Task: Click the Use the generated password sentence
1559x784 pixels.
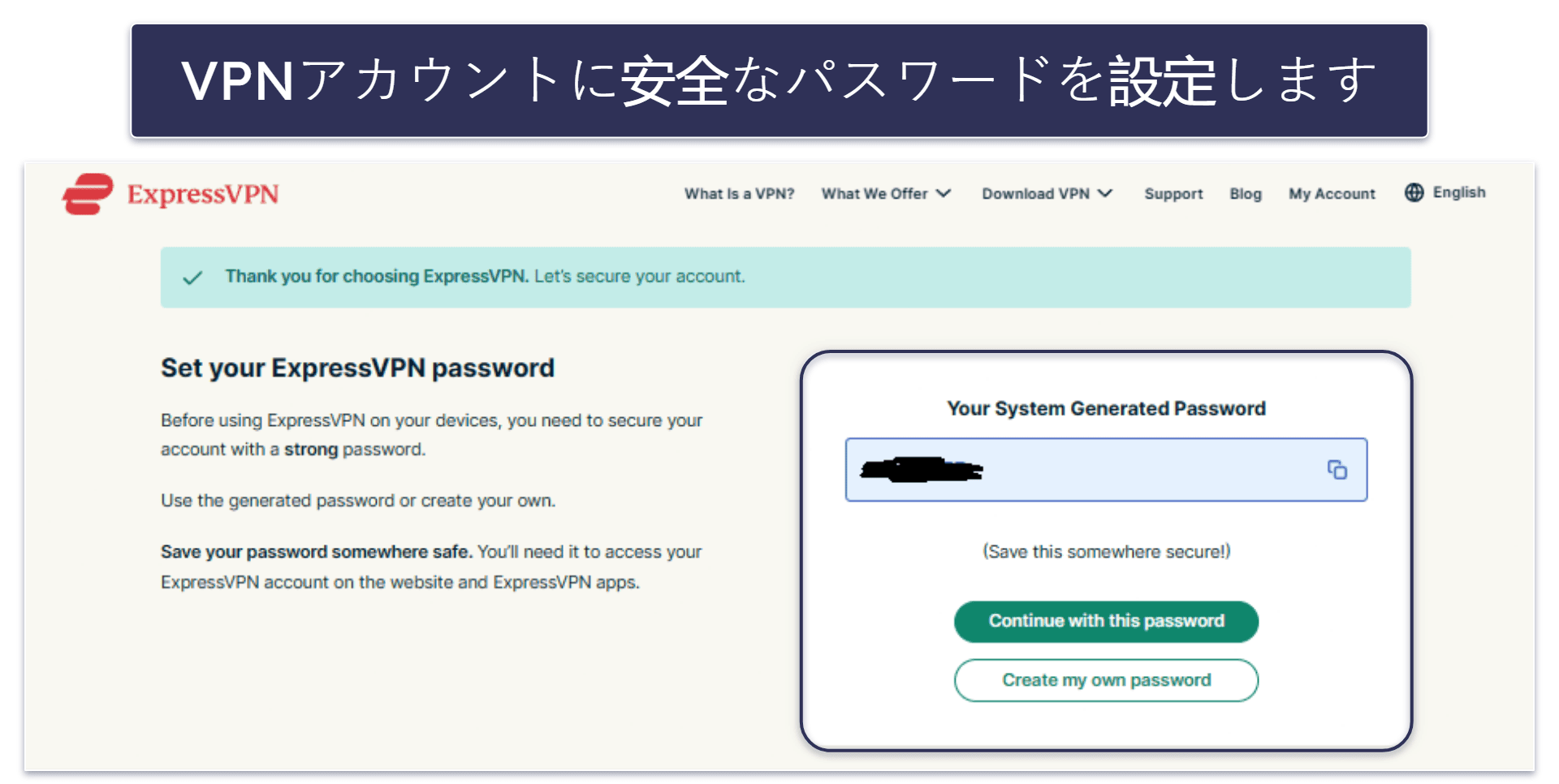Action: (x=358, y=501)
